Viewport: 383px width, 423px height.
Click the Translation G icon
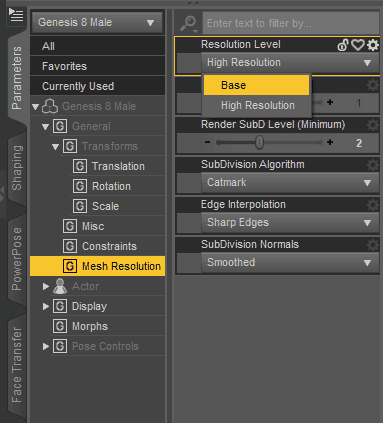[x=80, y=166]
